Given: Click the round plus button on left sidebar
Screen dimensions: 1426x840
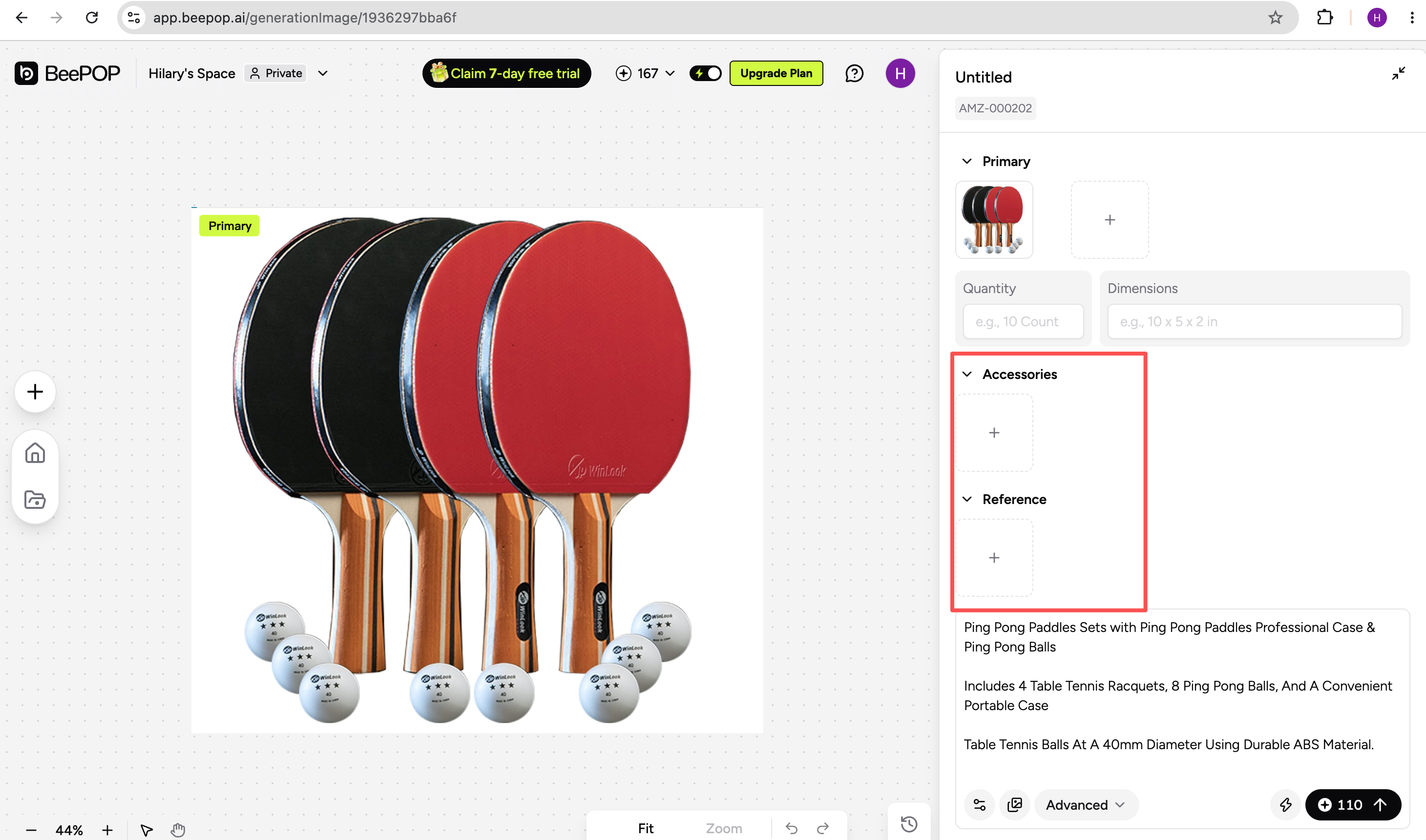Looking at the screenshot, I should (35, 392).
